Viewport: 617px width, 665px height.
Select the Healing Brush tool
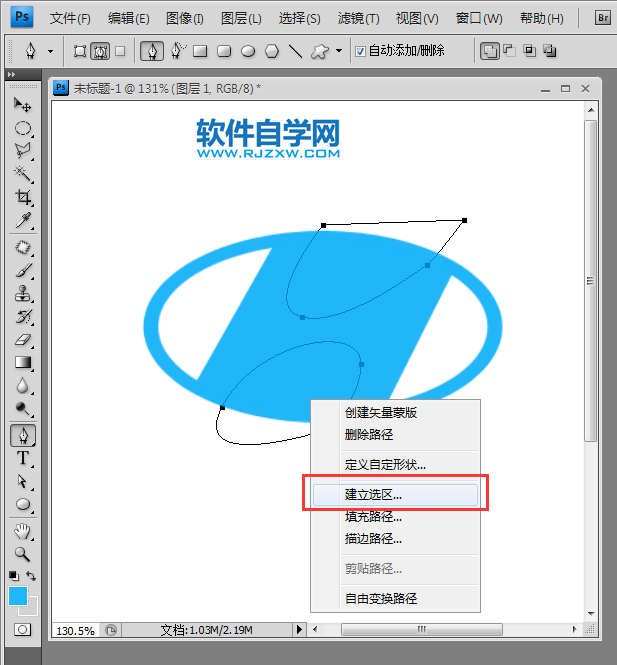click(22, 248)
